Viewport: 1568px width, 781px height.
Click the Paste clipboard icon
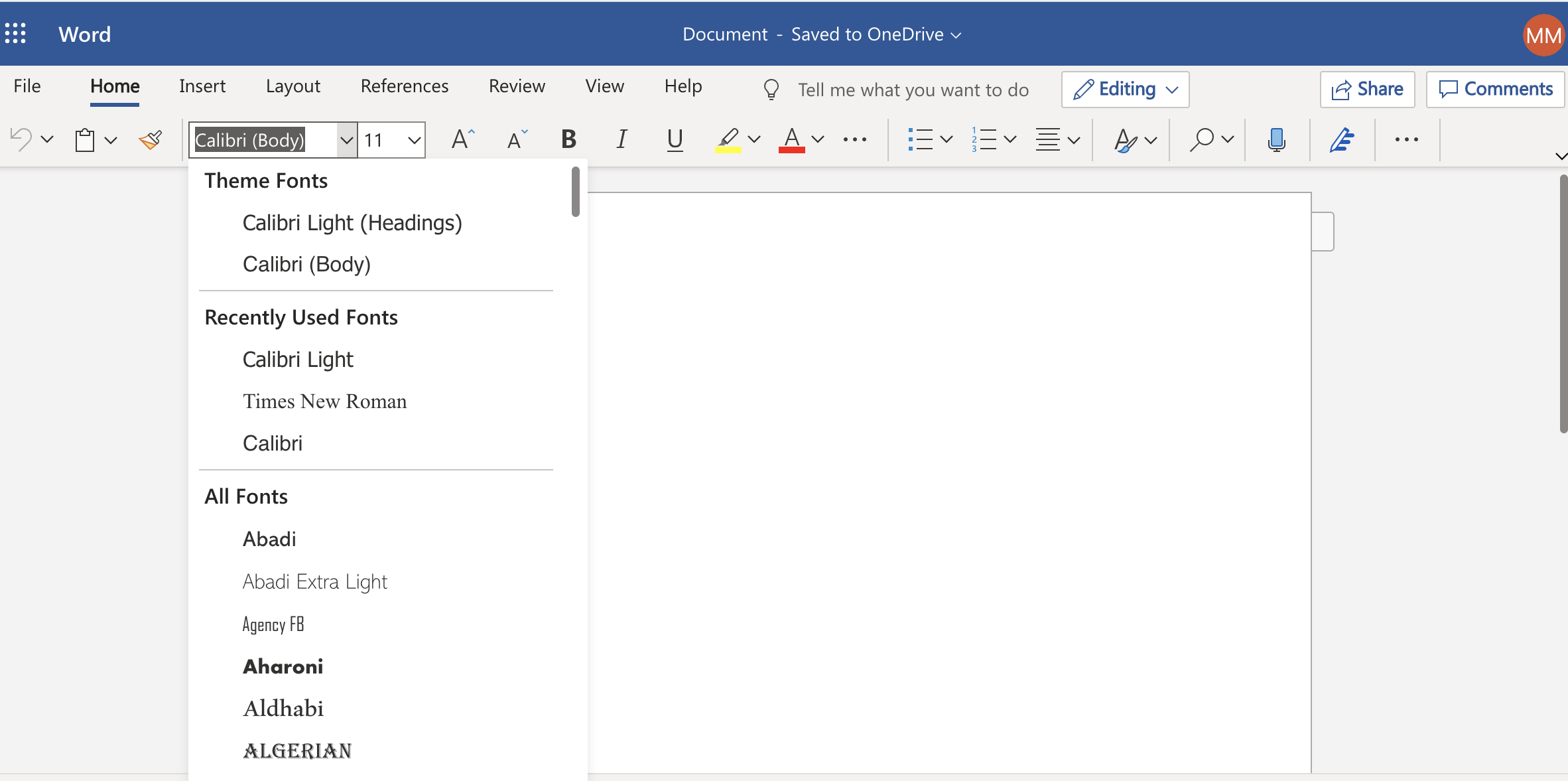pyautogui.click(x=85, y=140)
